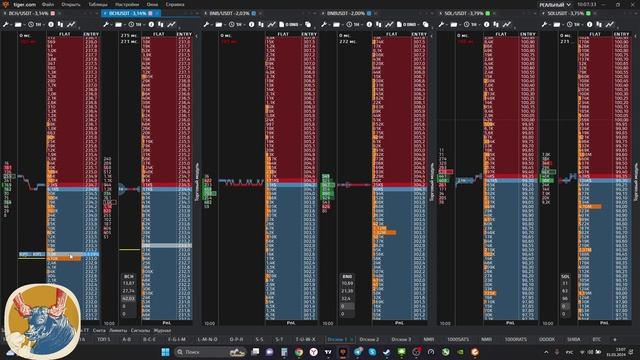Click BCH position info box
Image resolution: width=640 pixels, height=360 pixels.
pos(129,296)
